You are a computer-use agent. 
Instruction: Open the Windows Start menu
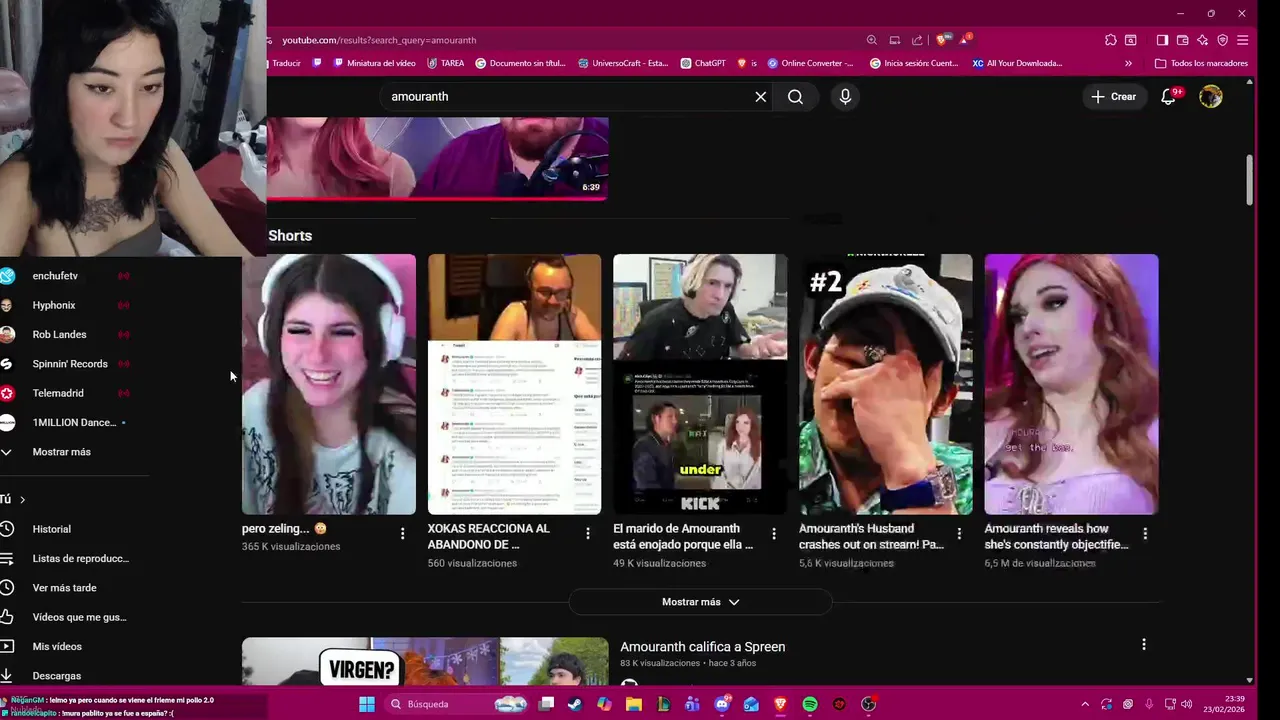[367, 704]
